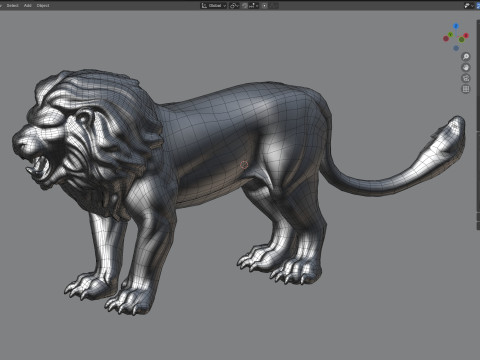Open the Object menu
The width and height of the screenshot is (480, 360).
[43, 5]
